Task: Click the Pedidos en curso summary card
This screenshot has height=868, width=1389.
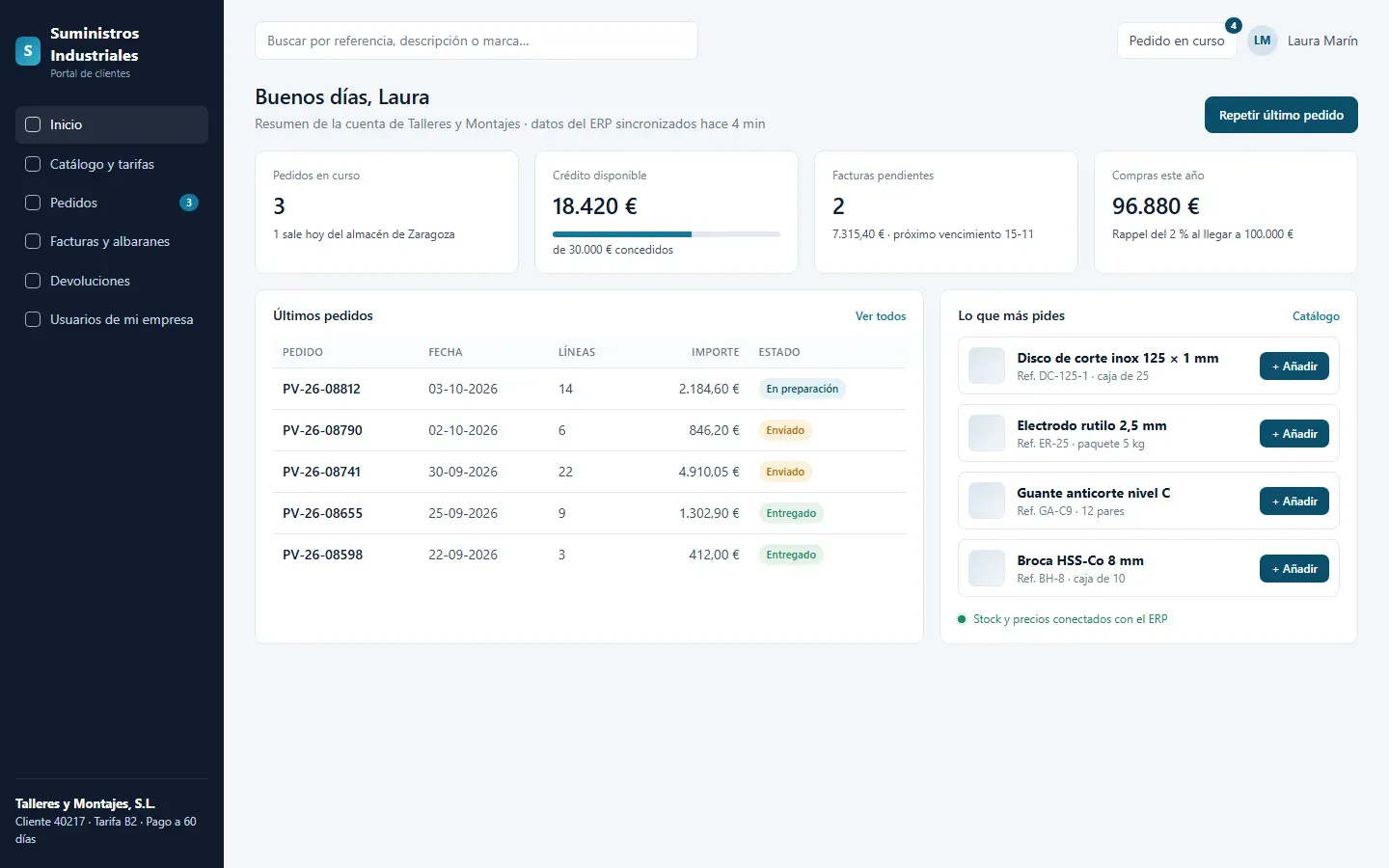Action: coord(387,212)
